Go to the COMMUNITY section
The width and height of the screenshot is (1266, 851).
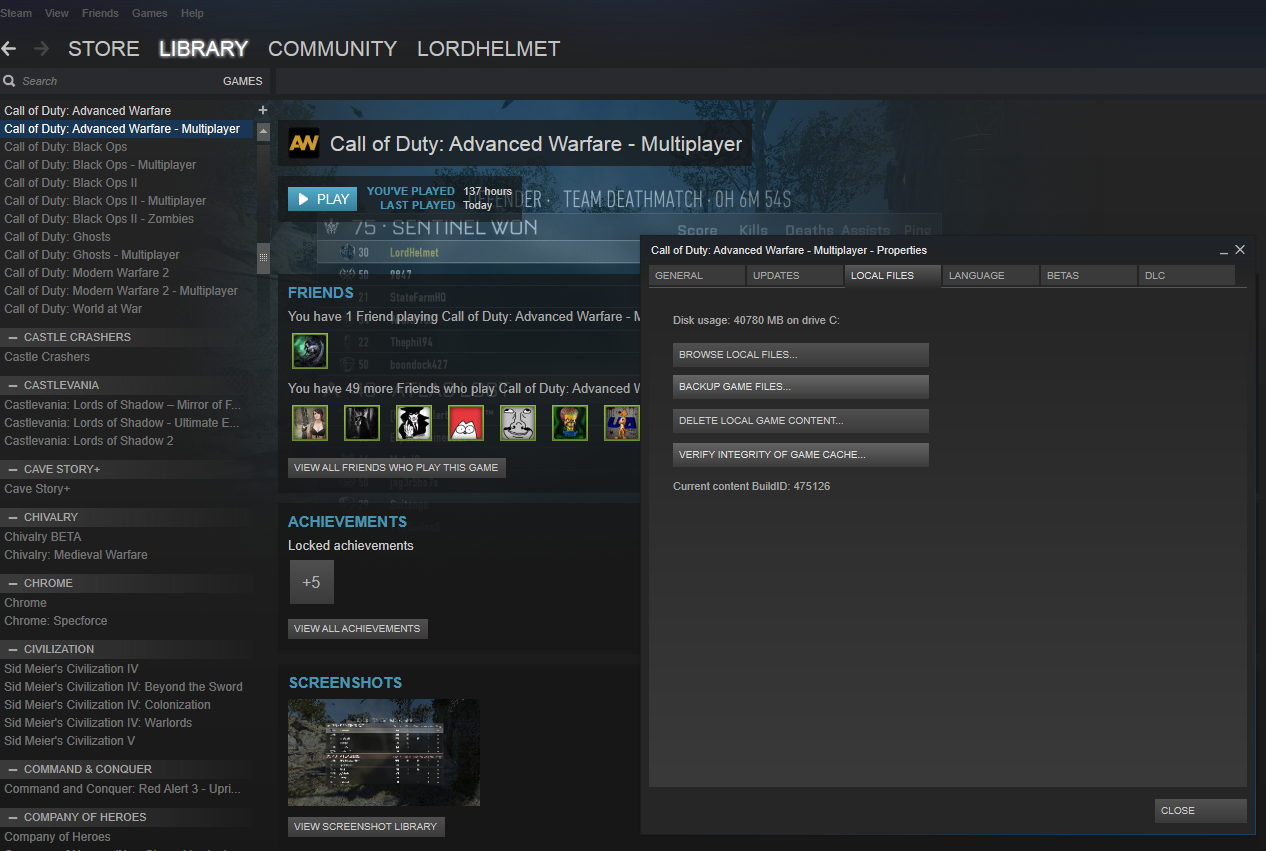click(332, 48)
